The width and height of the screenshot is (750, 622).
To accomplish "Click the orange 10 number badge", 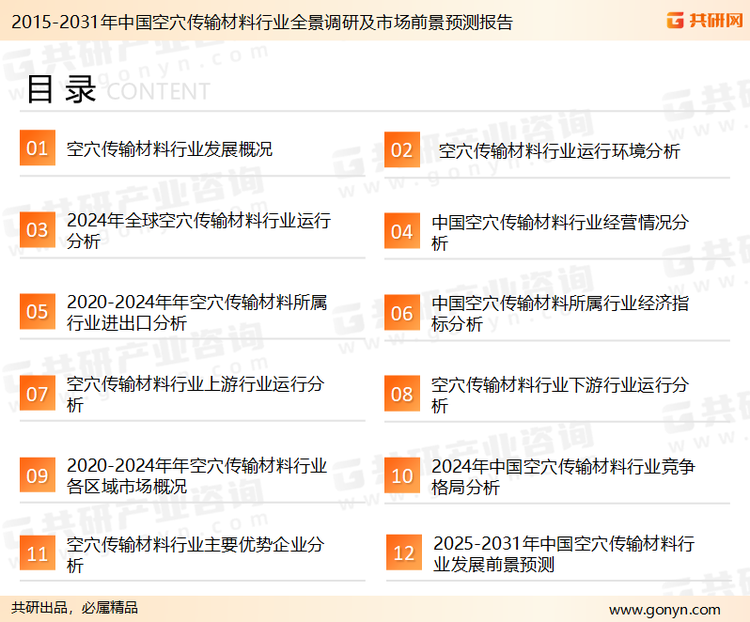I will point(402,476).
